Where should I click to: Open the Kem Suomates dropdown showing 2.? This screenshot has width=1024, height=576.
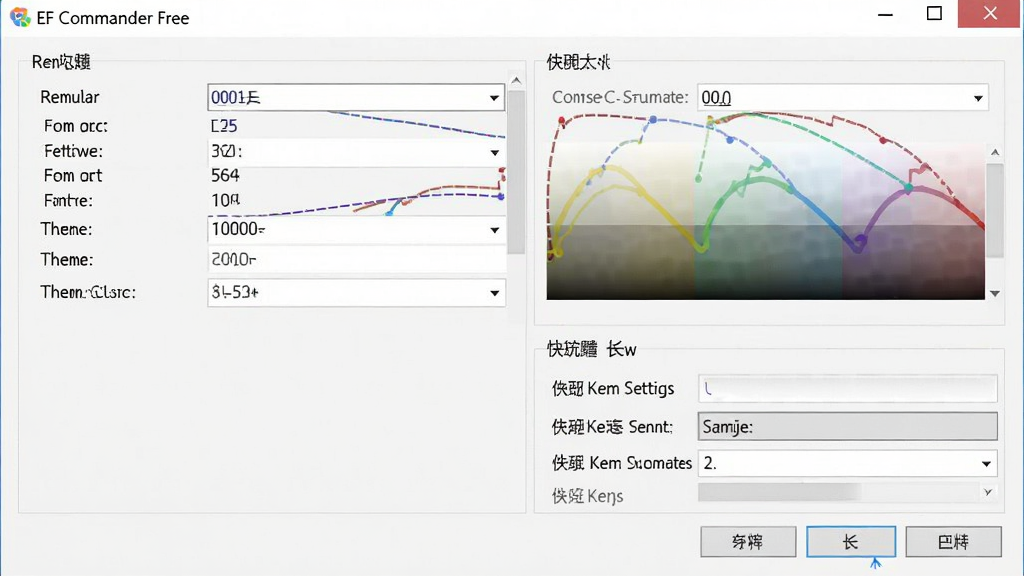[x=848, y=463]
